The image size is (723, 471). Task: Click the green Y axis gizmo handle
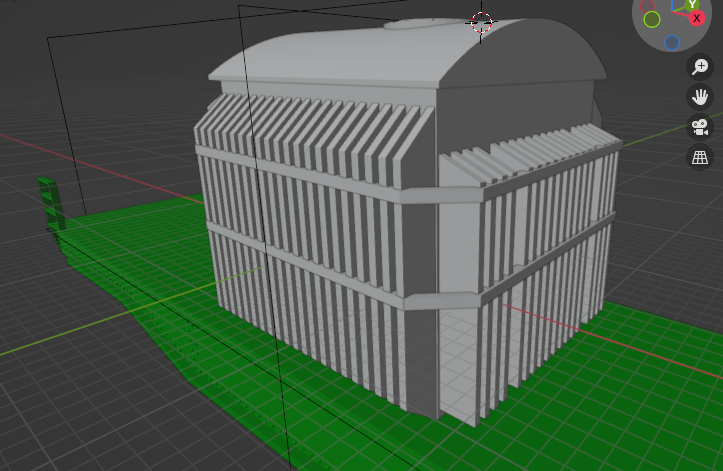click(x=692, y=3)
